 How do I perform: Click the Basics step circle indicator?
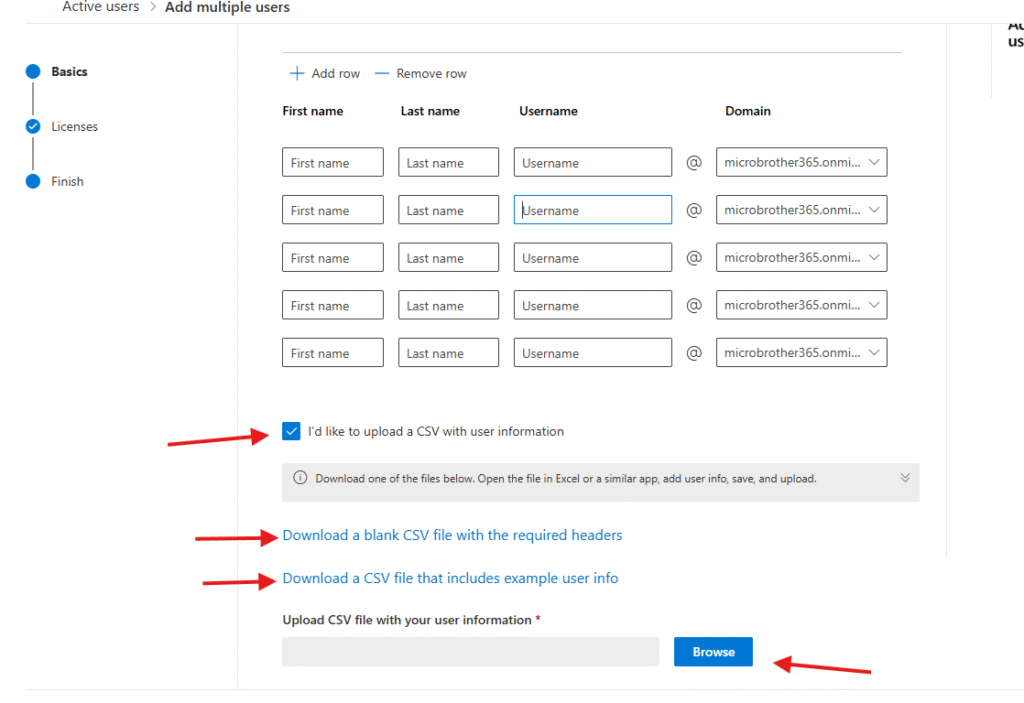tap(33, 72)
